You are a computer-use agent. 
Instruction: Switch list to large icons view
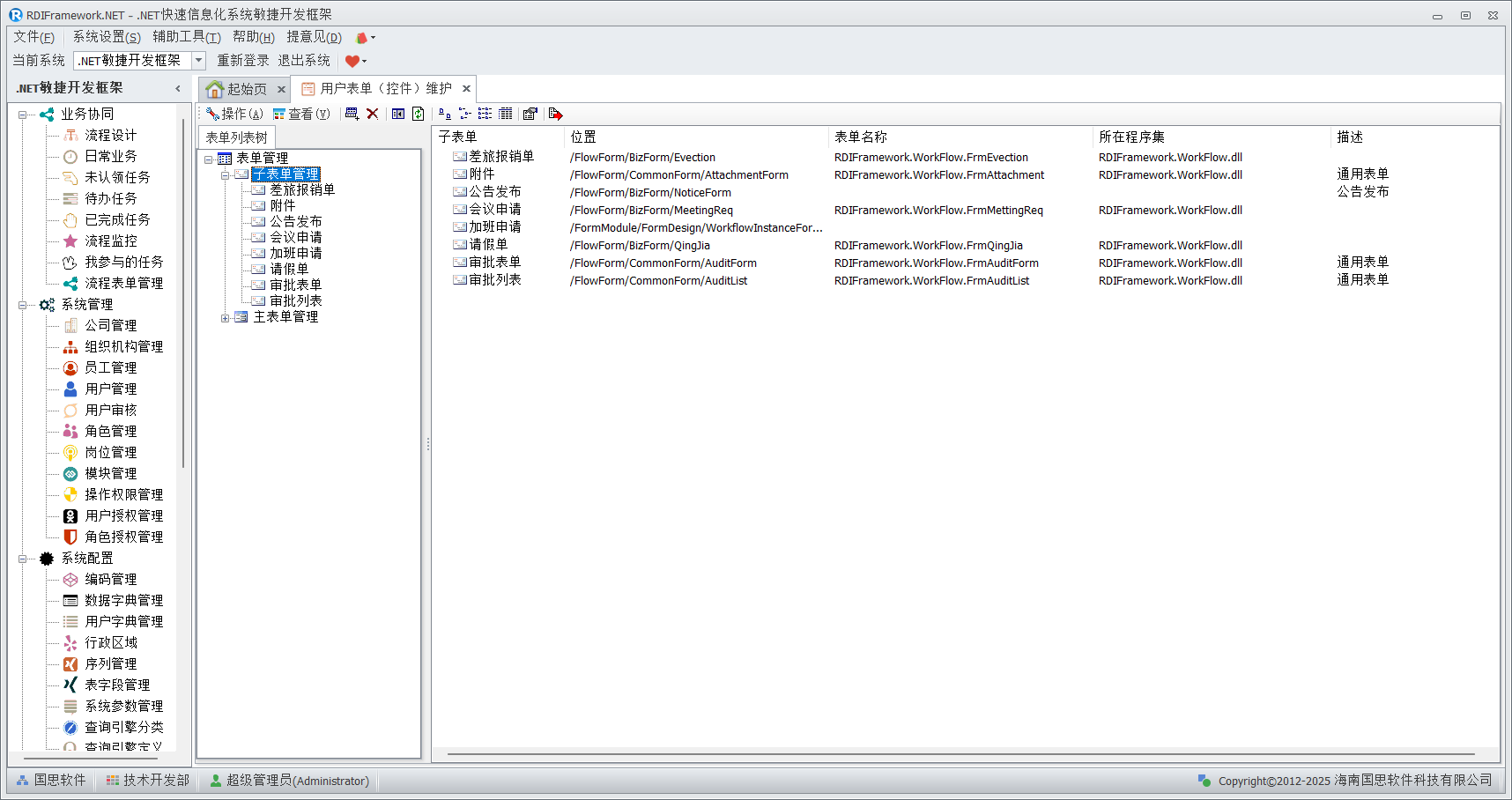pyautogui.click(x=445, y=114)
